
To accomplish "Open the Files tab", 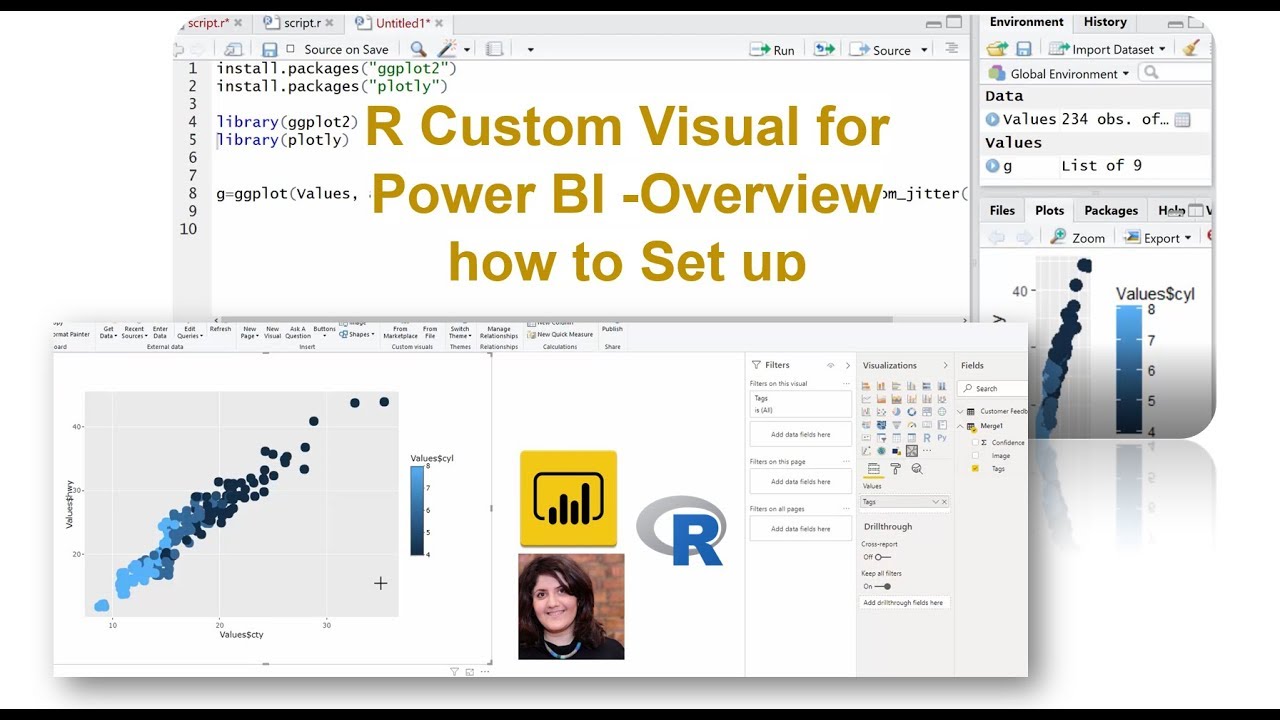I will 1002,210.
